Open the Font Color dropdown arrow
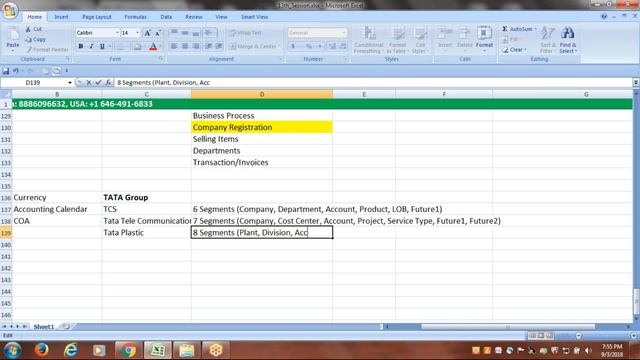Image resolution: width=640 pixels, height=360 pixels. (x=160, y=47)
